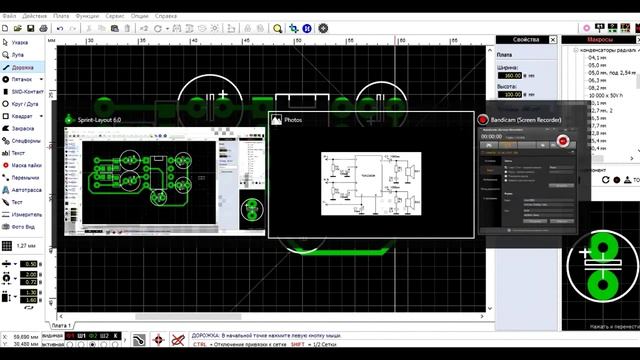Toggle visibility of red М1 layer label
Viewport: 640px width, 360px height.
point(70,336)
